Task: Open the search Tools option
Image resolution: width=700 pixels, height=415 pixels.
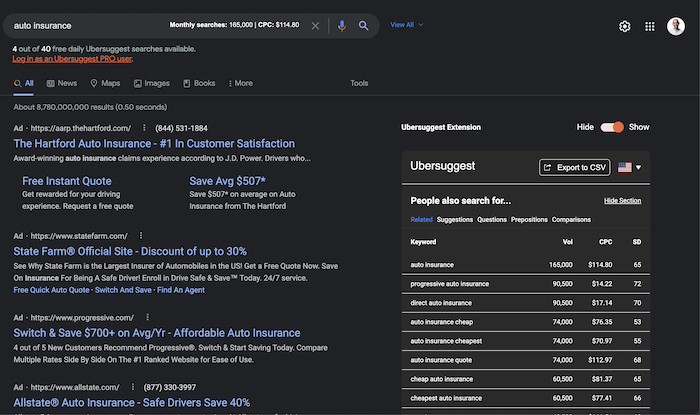Action: [x=359, y=83]
